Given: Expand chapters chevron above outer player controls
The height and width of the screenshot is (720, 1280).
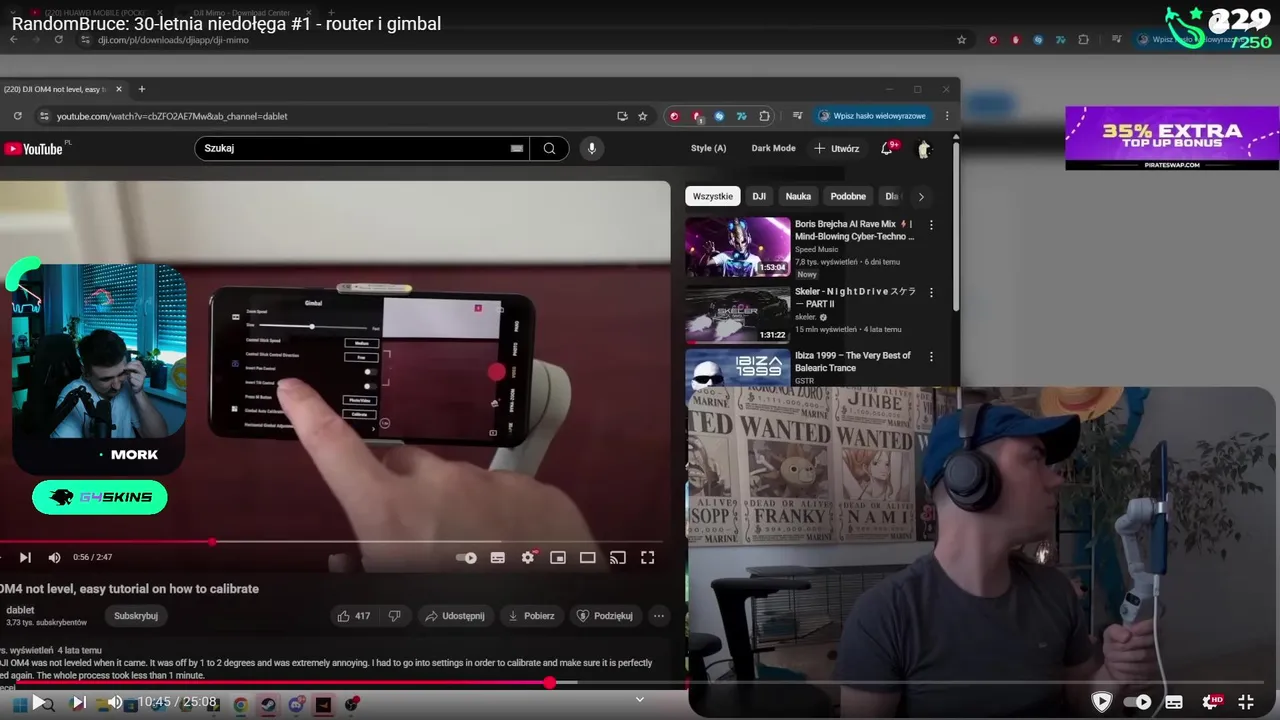Looking at the screenshot, I should pyautogui.click(x=640, y=699).
